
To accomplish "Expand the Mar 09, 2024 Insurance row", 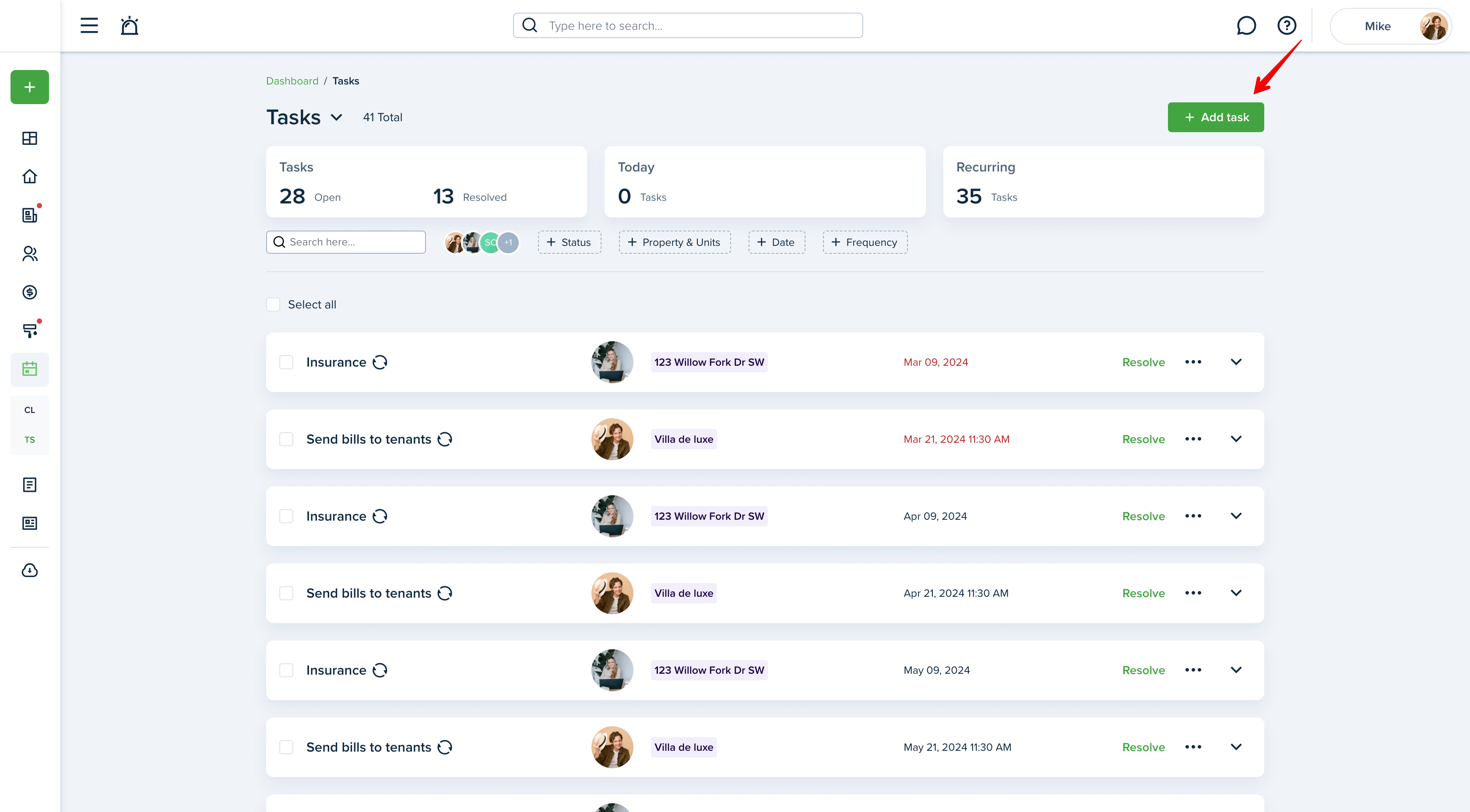I will (1236, 362).
